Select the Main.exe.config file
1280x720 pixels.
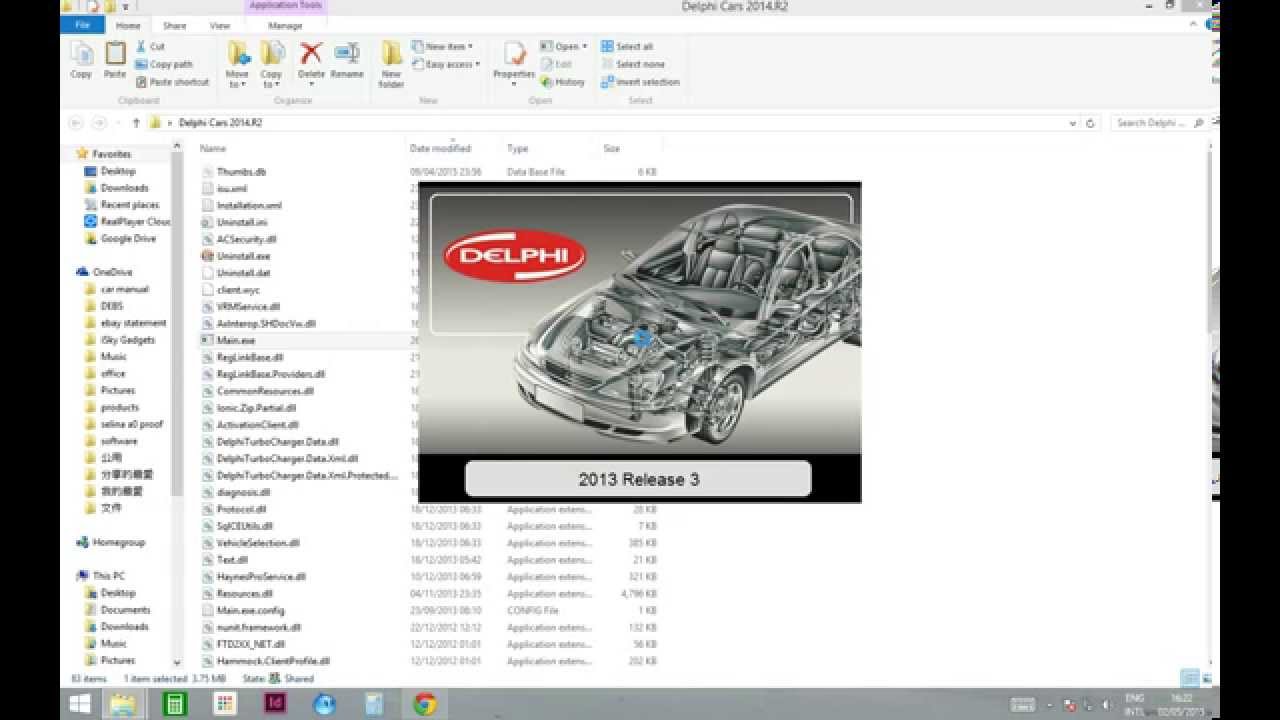pos(250,610)
